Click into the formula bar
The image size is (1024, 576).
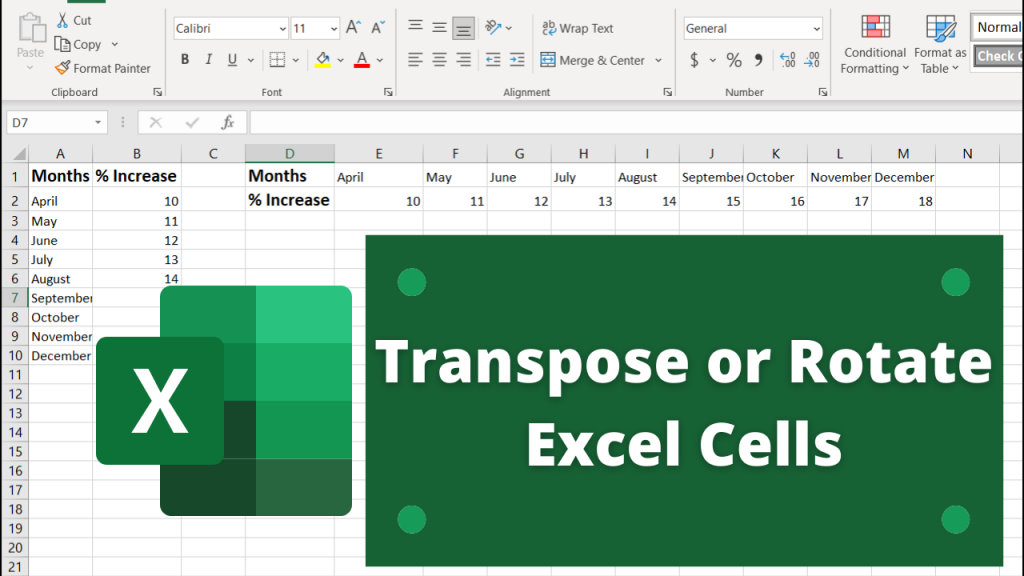(636, 122)
